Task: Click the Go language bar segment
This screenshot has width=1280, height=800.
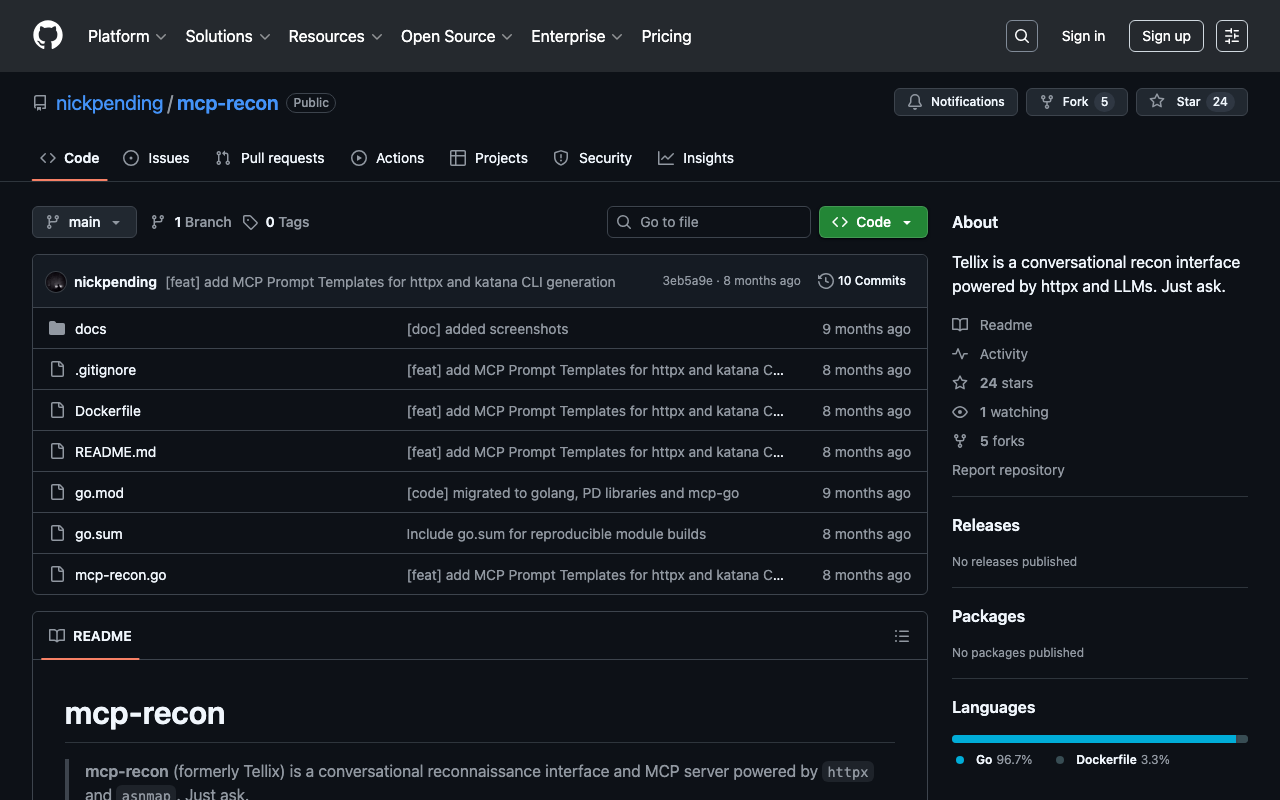Action: 1093,739
